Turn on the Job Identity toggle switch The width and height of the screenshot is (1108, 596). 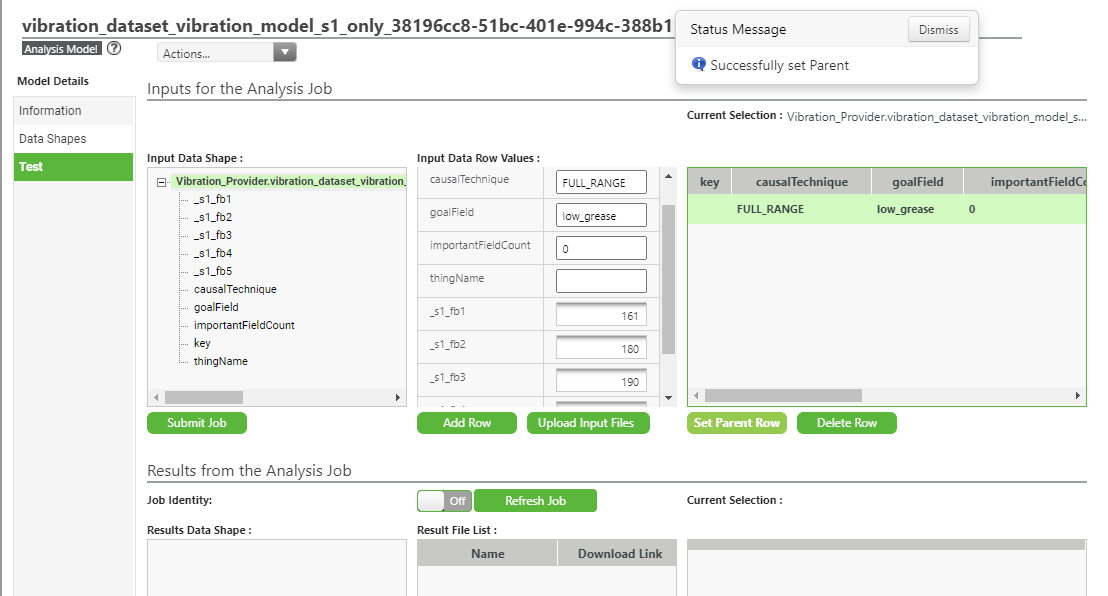(x=443, y=500)
